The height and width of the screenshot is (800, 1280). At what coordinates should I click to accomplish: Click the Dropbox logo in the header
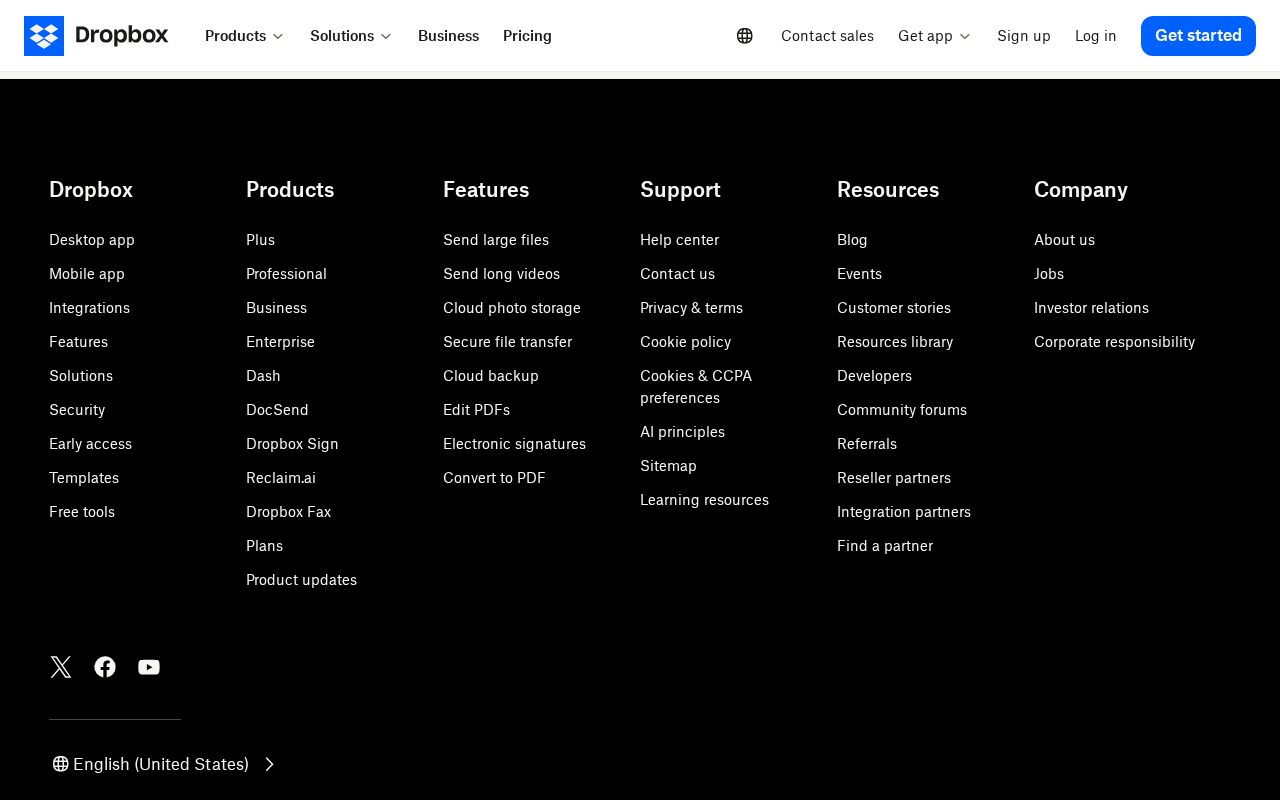click(96, 36)
